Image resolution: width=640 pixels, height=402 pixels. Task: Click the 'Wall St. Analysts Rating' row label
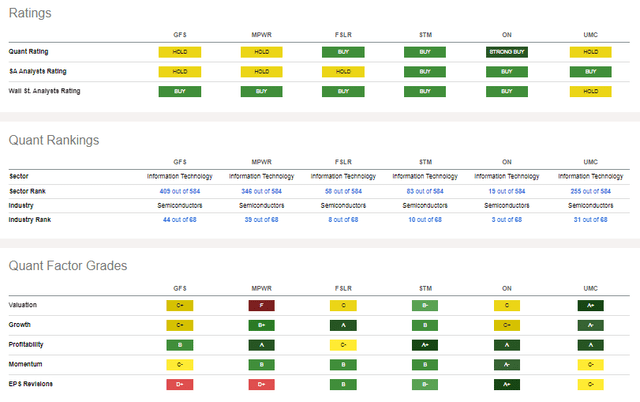click(x=44, y=91)
